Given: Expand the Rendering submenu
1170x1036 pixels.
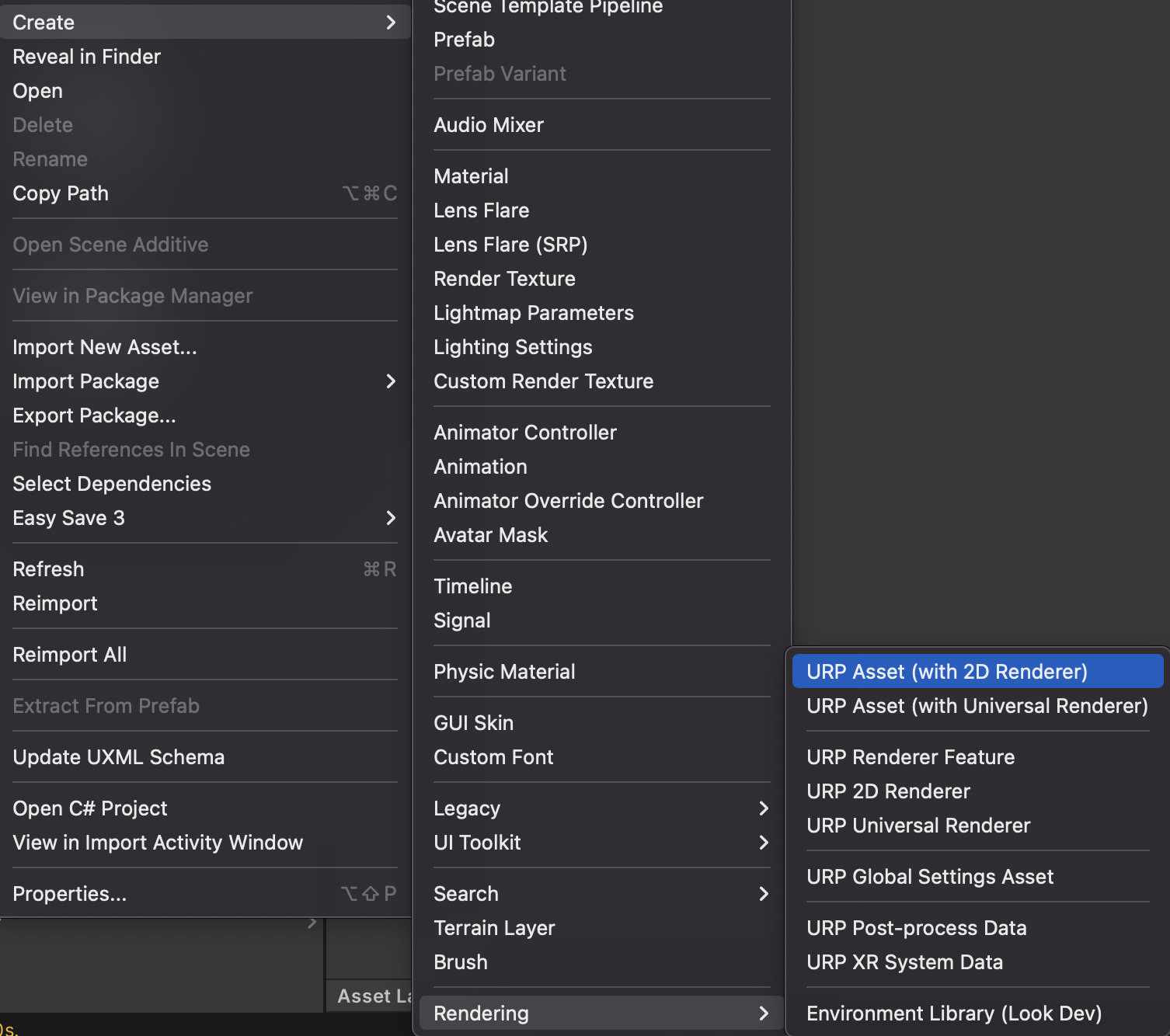Looking at the screenshot, I should [481, 1013].
